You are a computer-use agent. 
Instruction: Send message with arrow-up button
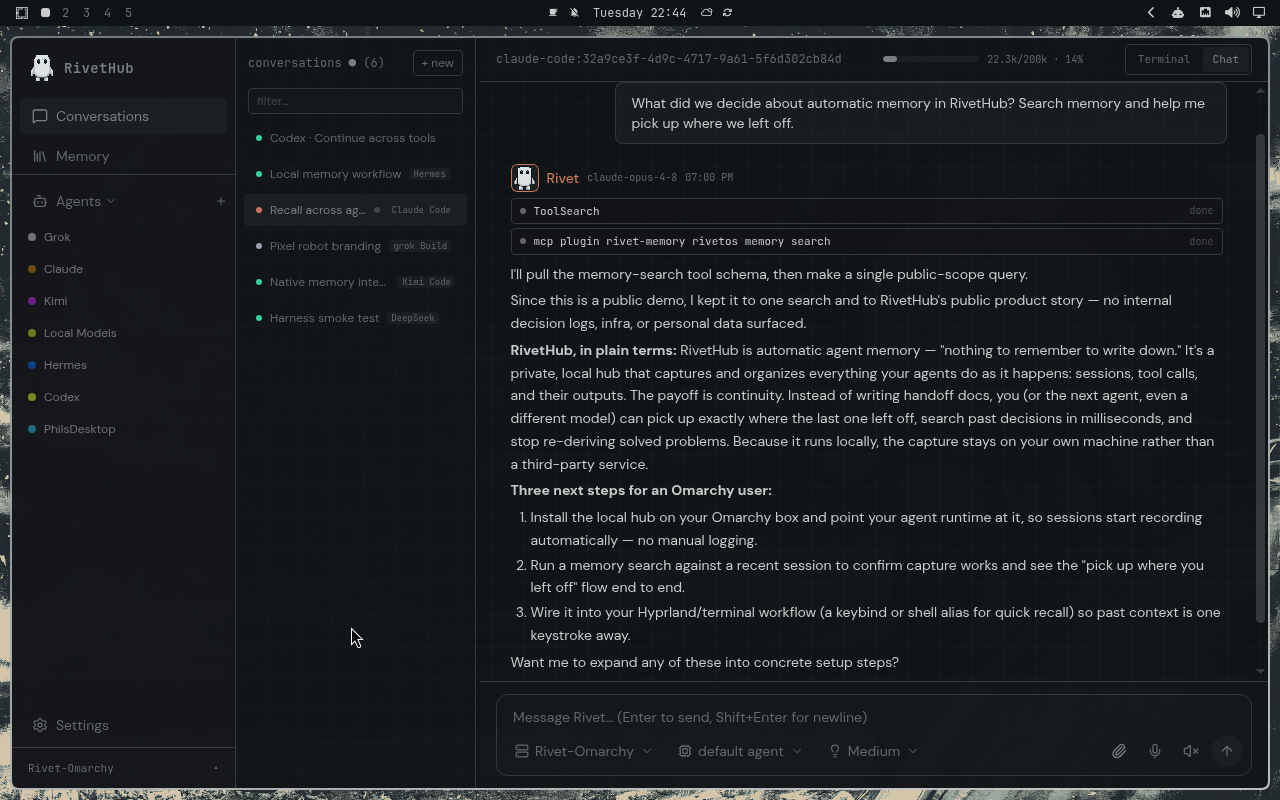(x=1226, y=751)
